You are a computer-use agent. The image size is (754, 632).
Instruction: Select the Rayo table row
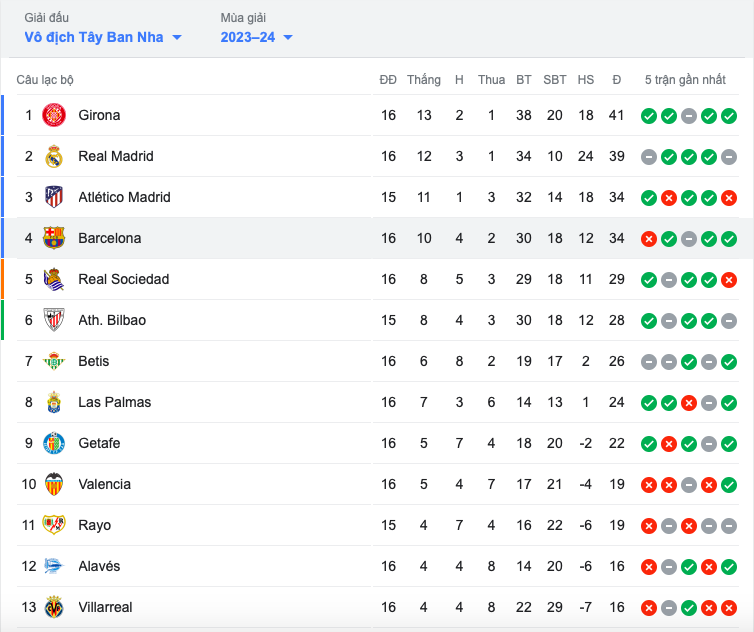[x=377, y=525]
